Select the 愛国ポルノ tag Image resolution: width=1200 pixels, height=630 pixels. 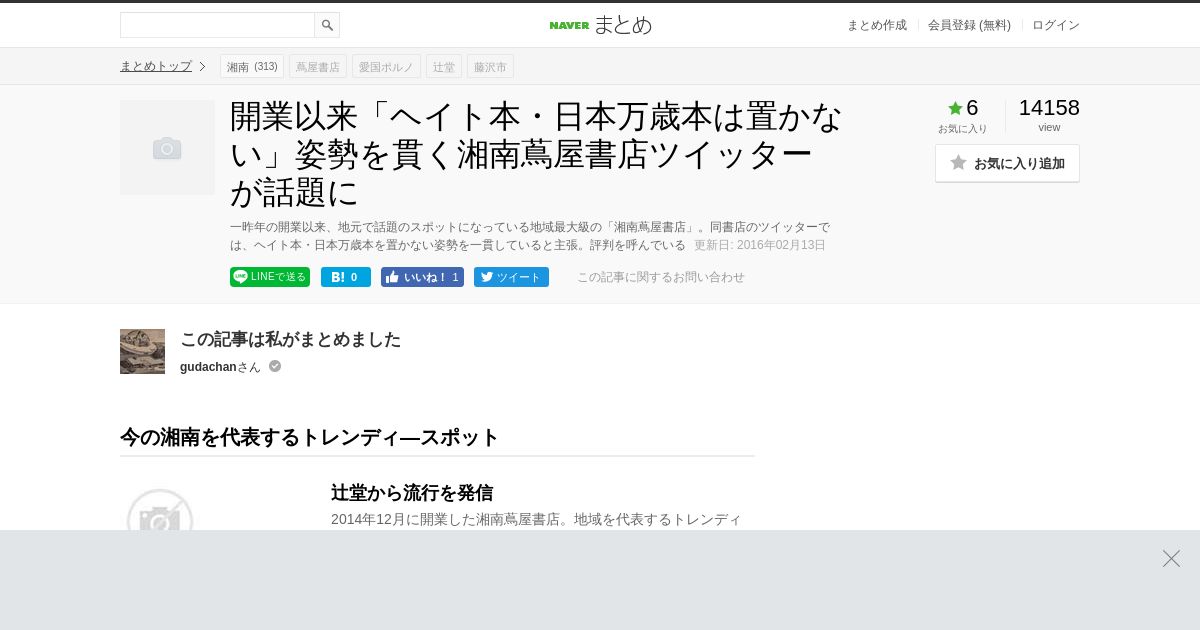[x=386, y=66]
